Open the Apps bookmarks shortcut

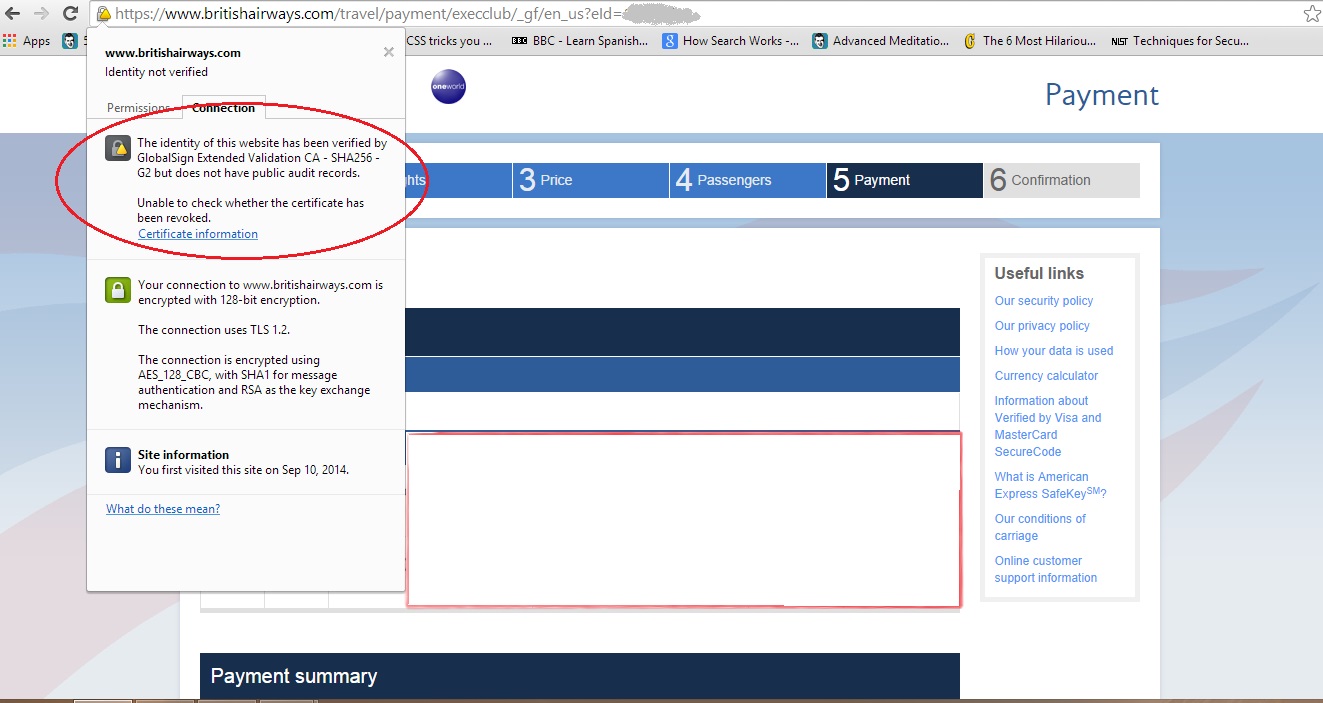click(27, 41)
